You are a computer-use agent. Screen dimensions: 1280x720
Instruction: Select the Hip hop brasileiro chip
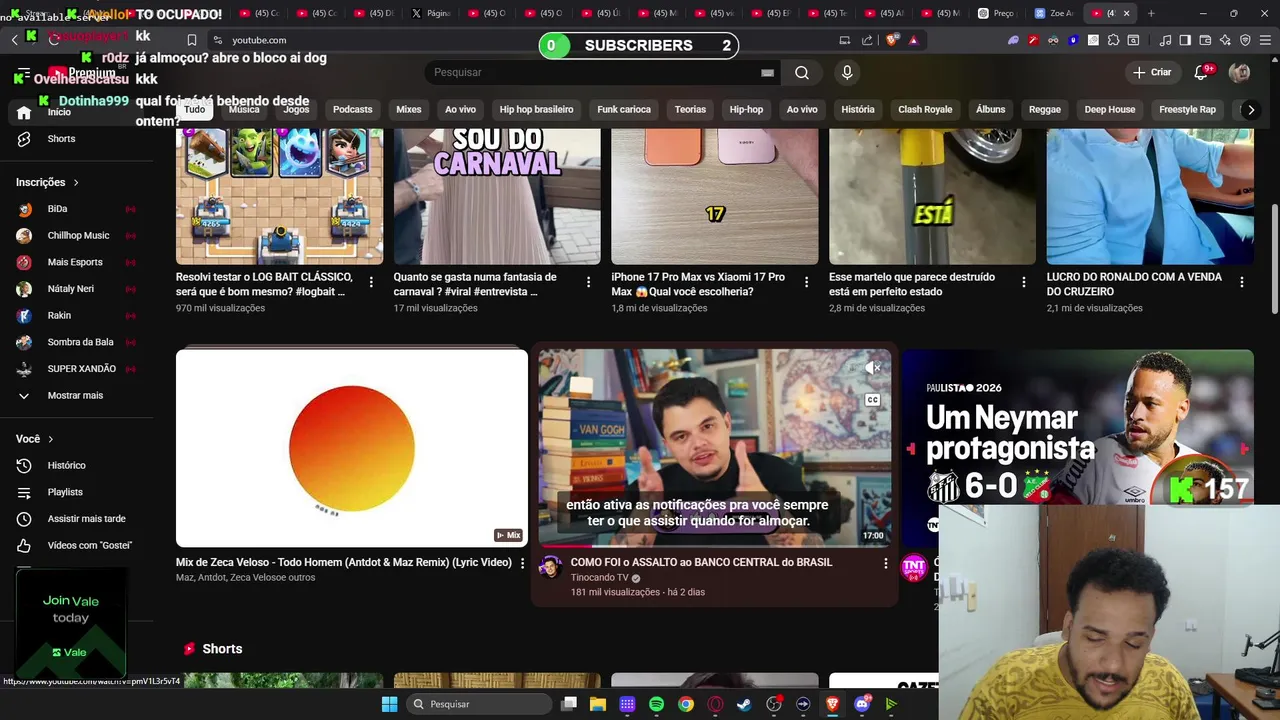536,109
